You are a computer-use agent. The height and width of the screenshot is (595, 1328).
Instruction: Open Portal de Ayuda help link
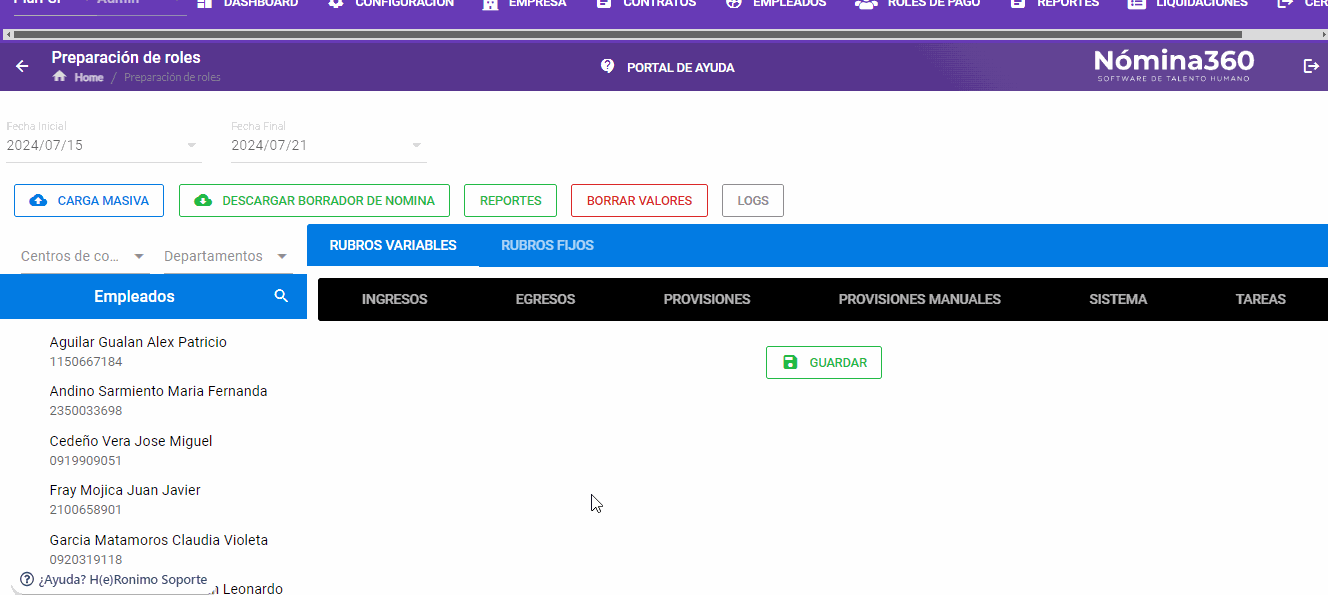[x=668, y=67]
